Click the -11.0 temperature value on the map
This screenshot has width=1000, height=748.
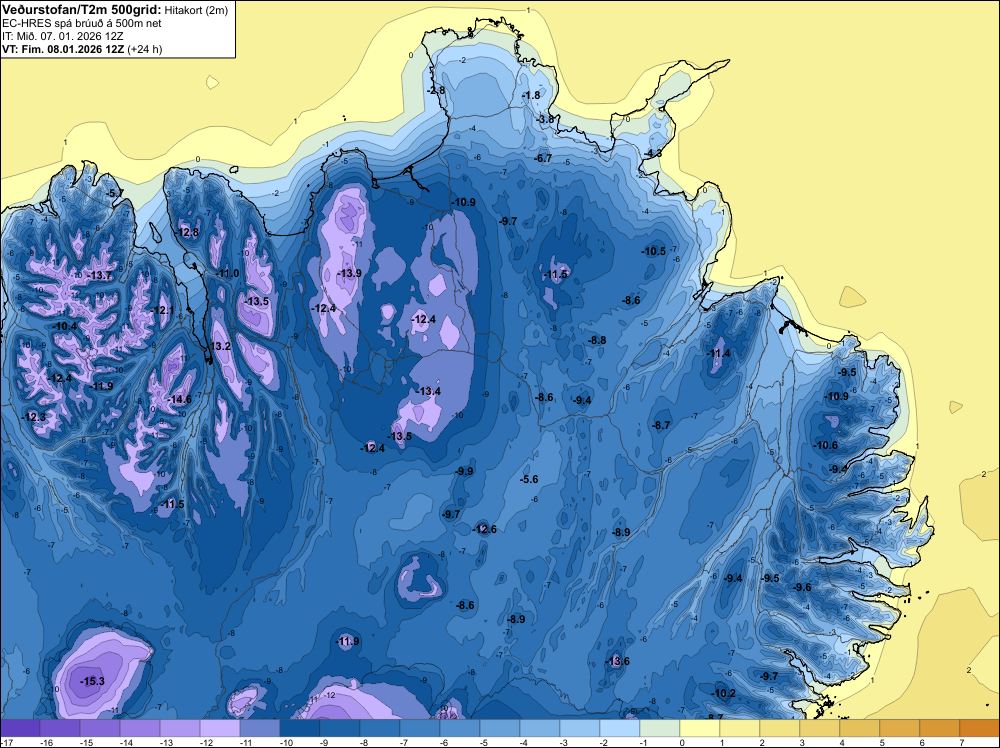point(228,274)
